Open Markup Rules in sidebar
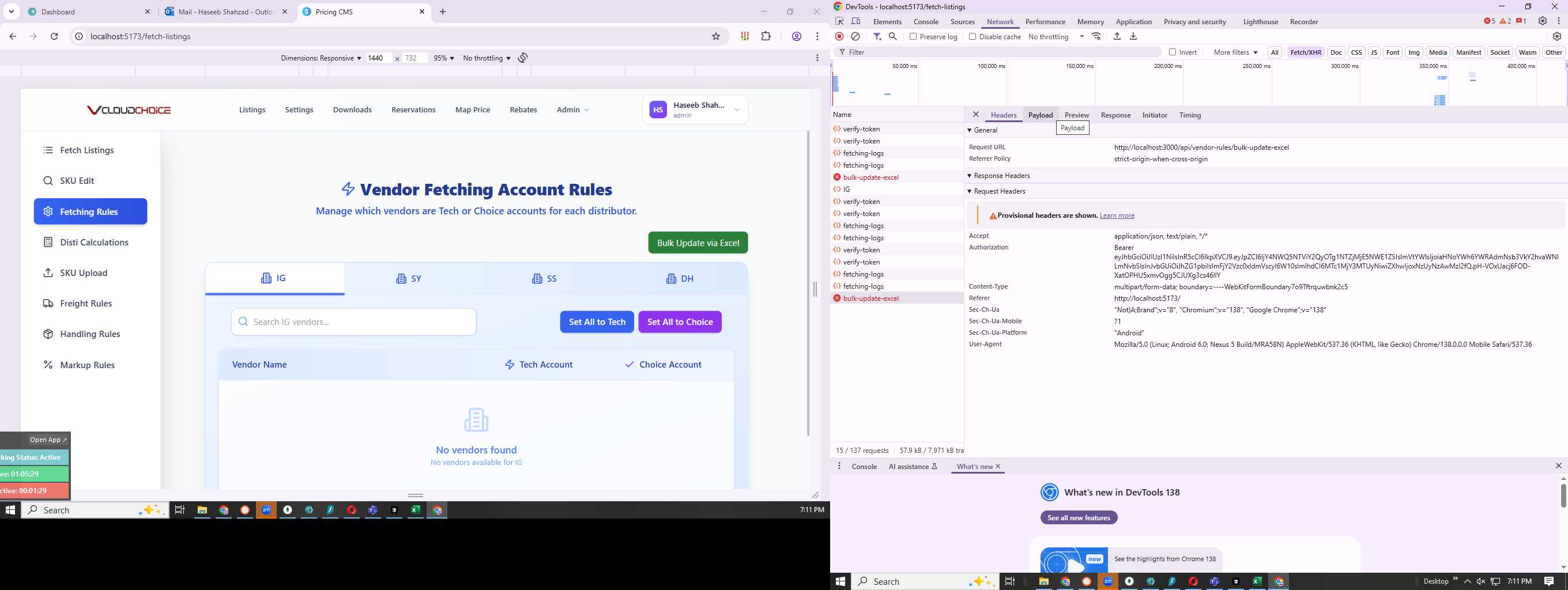 [x=91, y=365]
